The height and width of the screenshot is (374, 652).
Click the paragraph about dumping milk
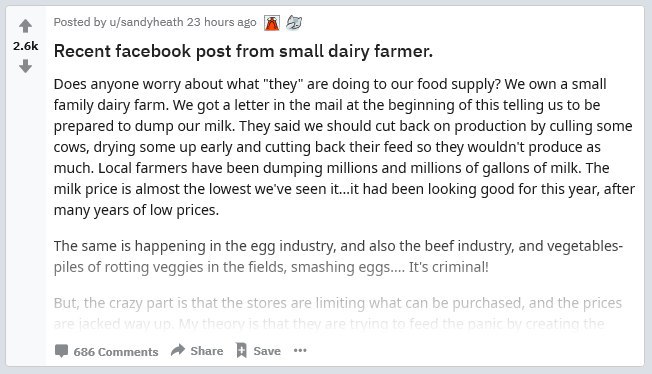click(x=344, y=147)
